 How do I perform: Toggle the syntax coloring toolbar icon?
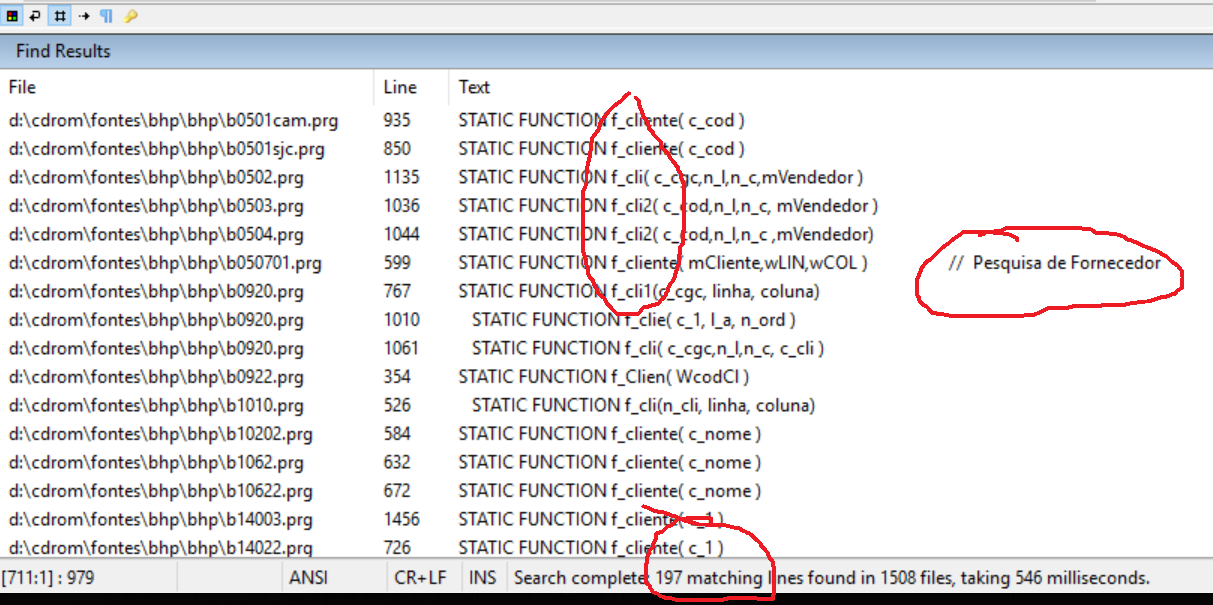(x=13, y=16)
